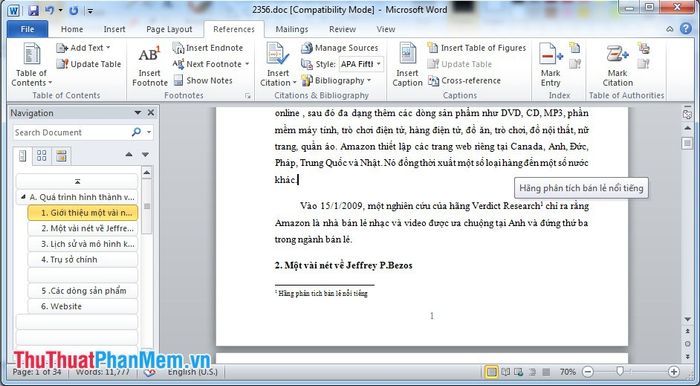This screenshot has width=700, height=386.
Task: Collapse the heading A. Quá trình hình thành
Action: pyautogui.click(x=23, y=197)
